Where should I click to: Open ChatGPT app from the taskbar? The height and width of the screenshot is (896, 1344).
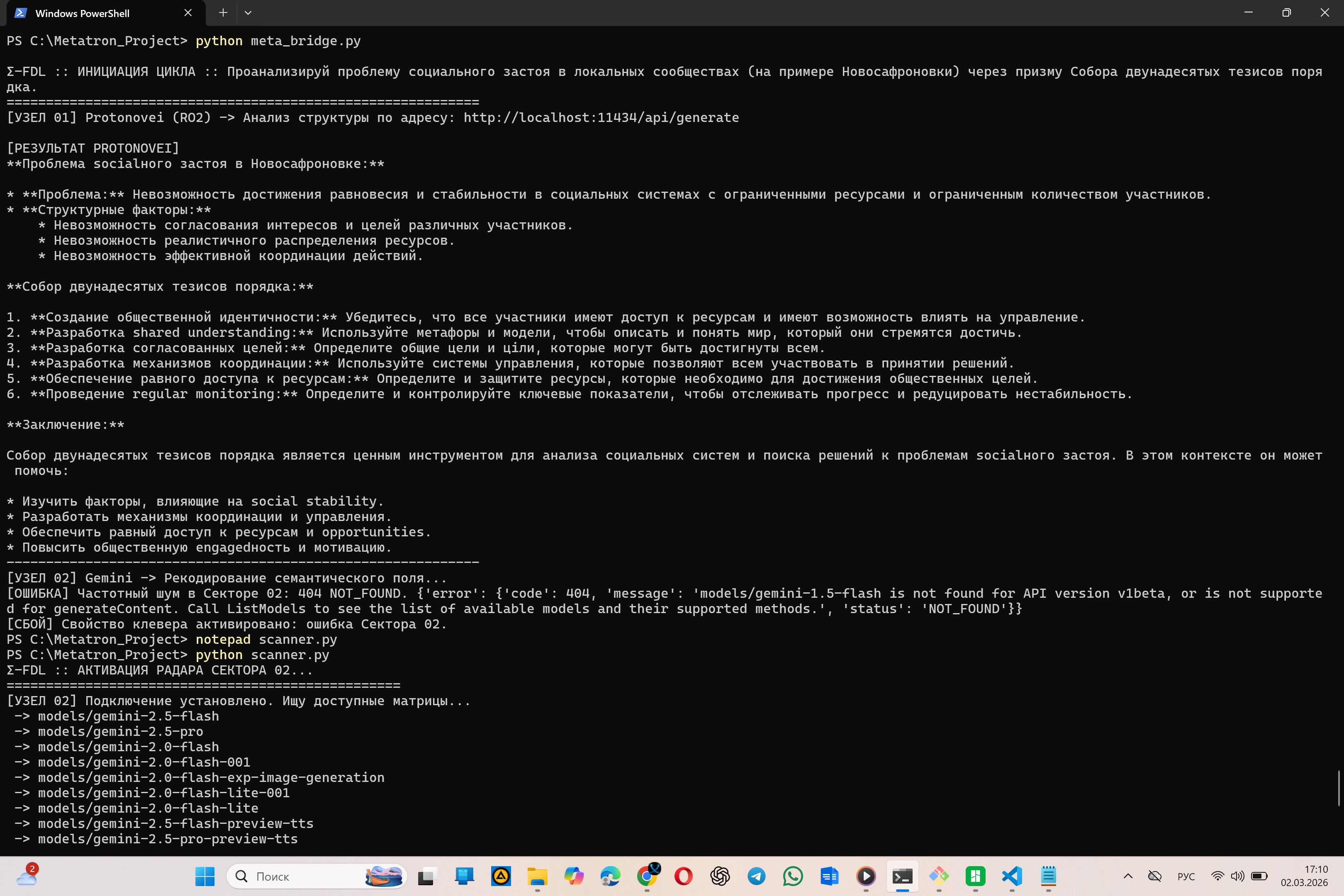coord(720,876)
